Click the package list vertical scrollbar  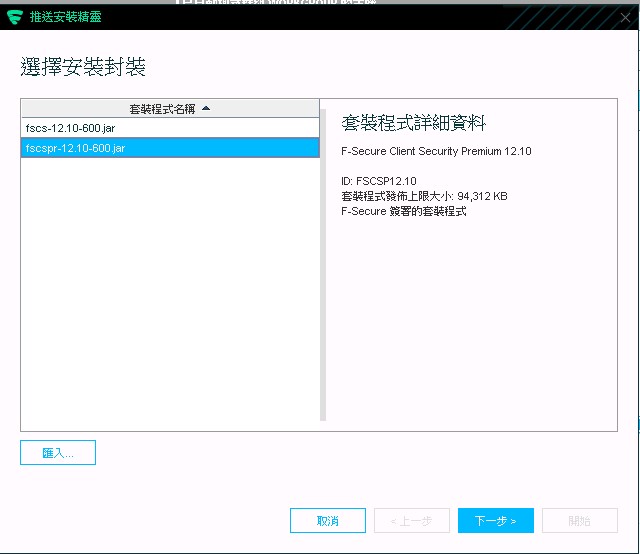point(323,265)
